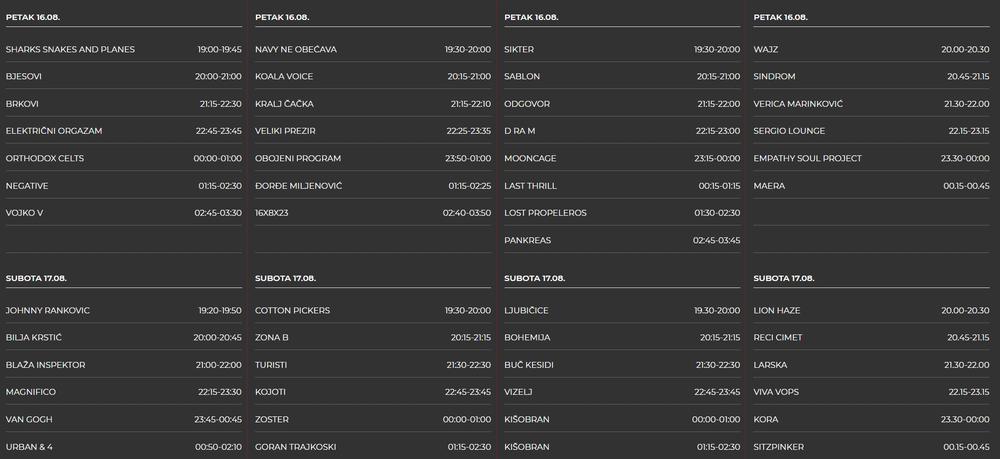Click on VOJKO V artist name

[26, 213]
